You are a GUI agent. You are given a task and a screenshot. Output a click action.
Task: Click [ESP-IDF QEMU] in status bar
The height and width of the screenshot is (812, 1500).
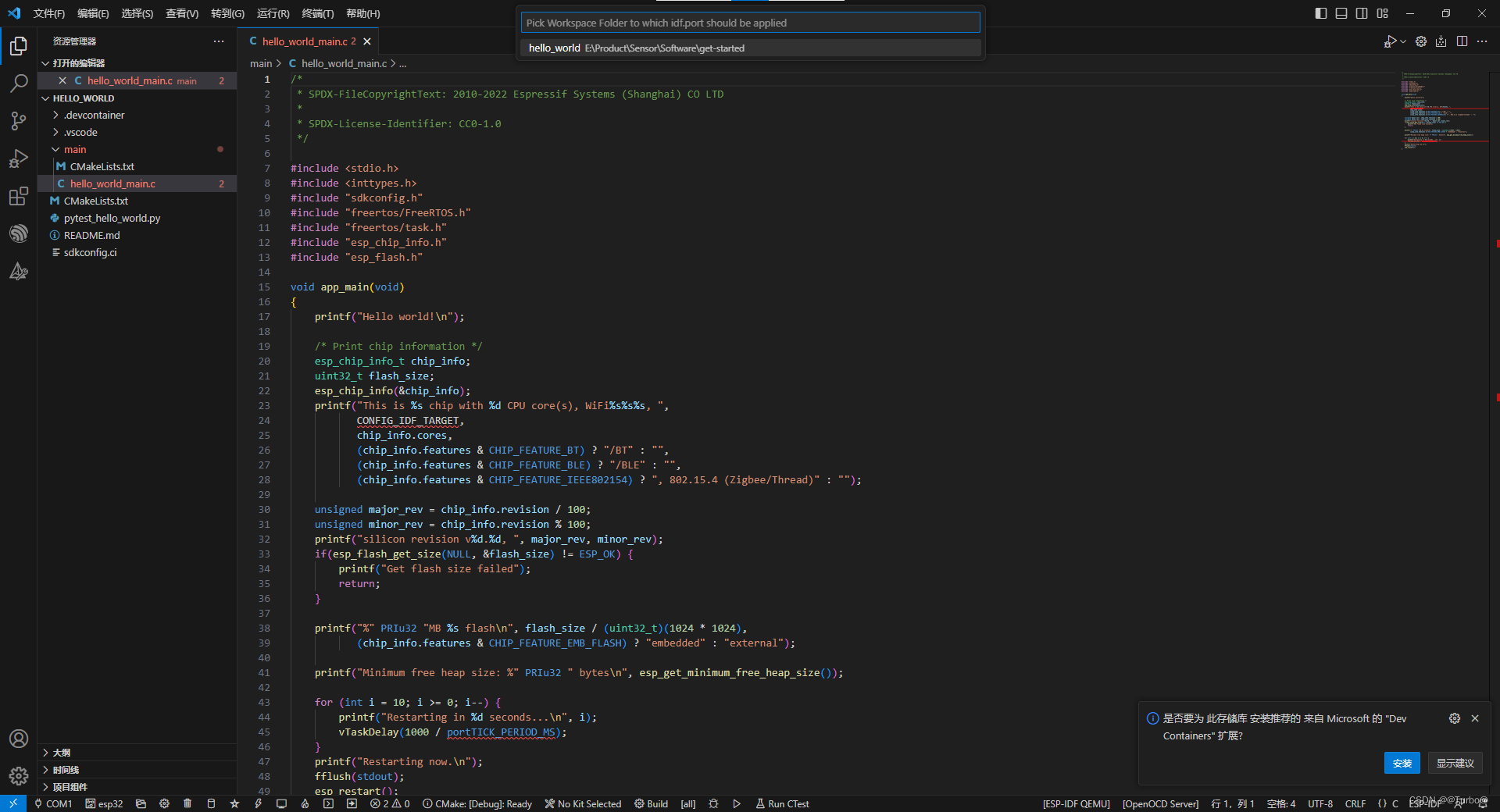coord(1076,803)
